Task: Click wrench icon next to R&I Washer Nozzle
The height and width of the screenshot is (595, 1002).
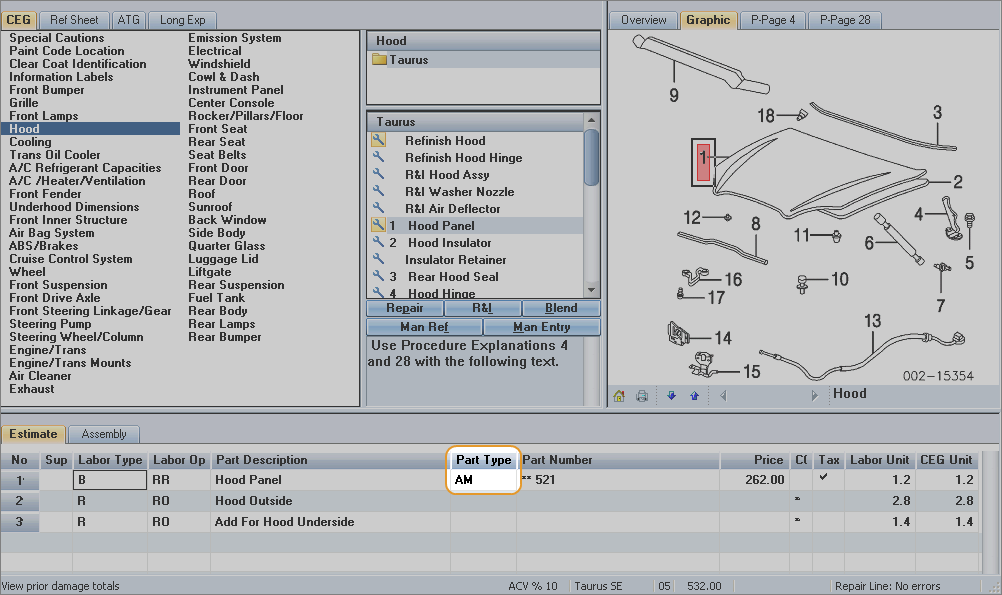Action: pos(379,192)
